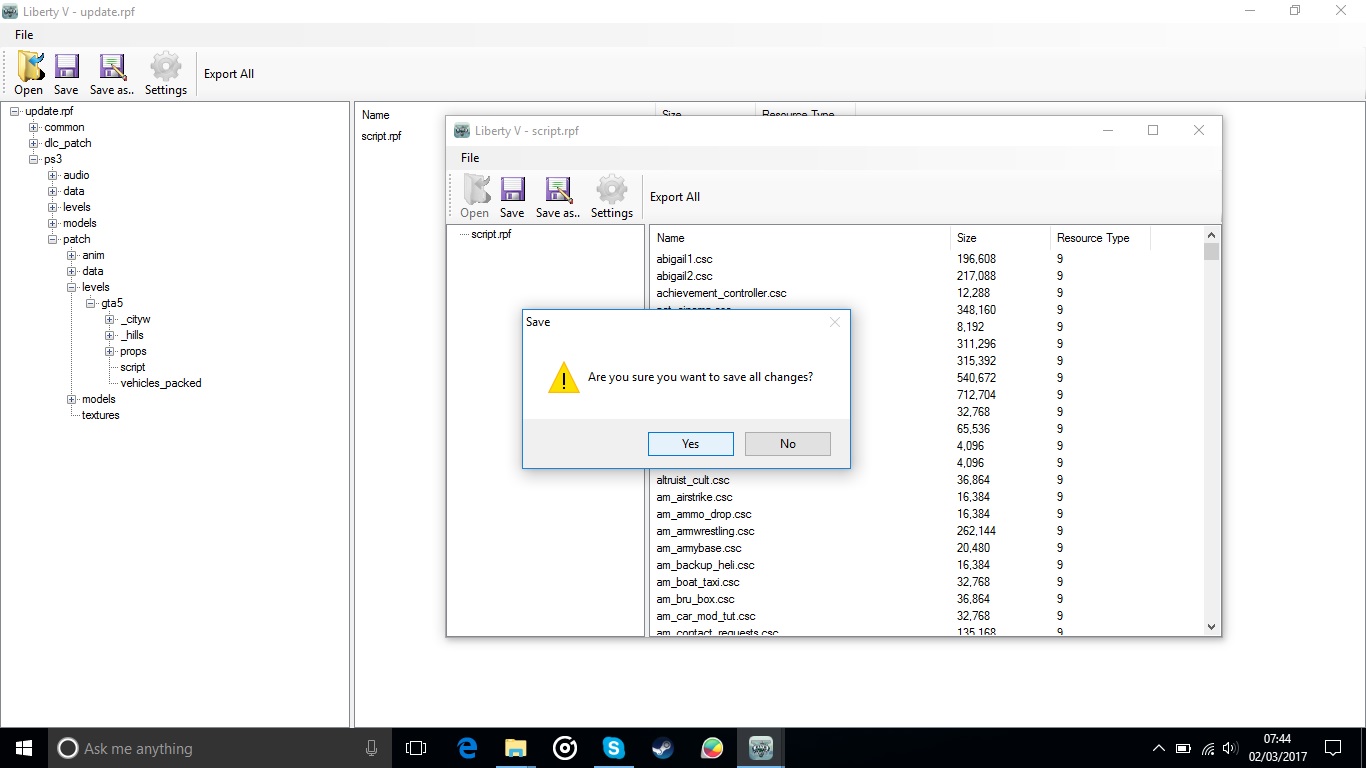Open Settings gear in main window toolbar
Image resolution: width=1366 pixels, height=768 pixels.
(165, 68)
